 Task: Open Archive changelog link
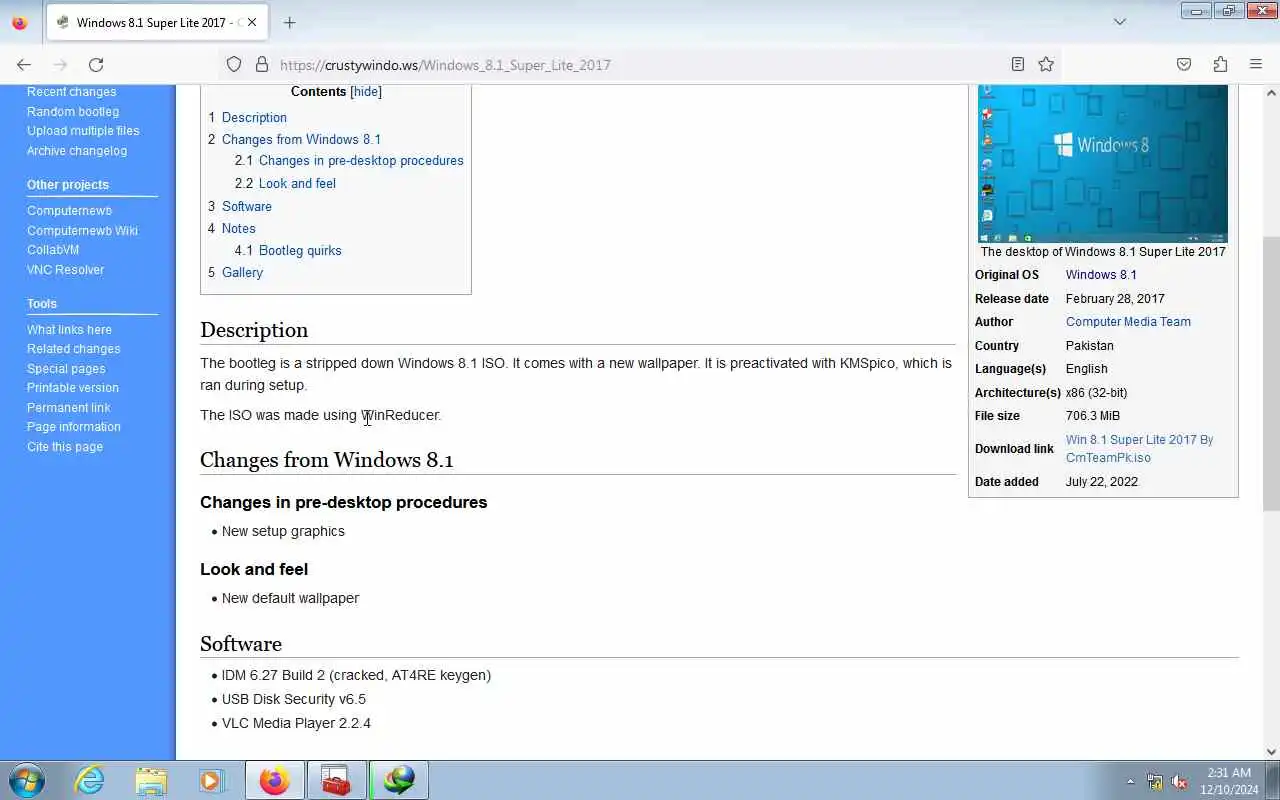[77, 150]
